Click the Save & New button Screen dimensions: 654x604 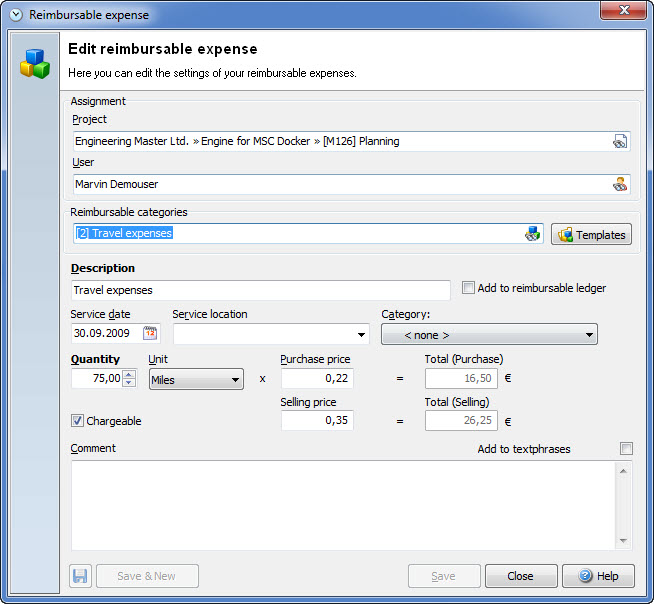point(147,576)
